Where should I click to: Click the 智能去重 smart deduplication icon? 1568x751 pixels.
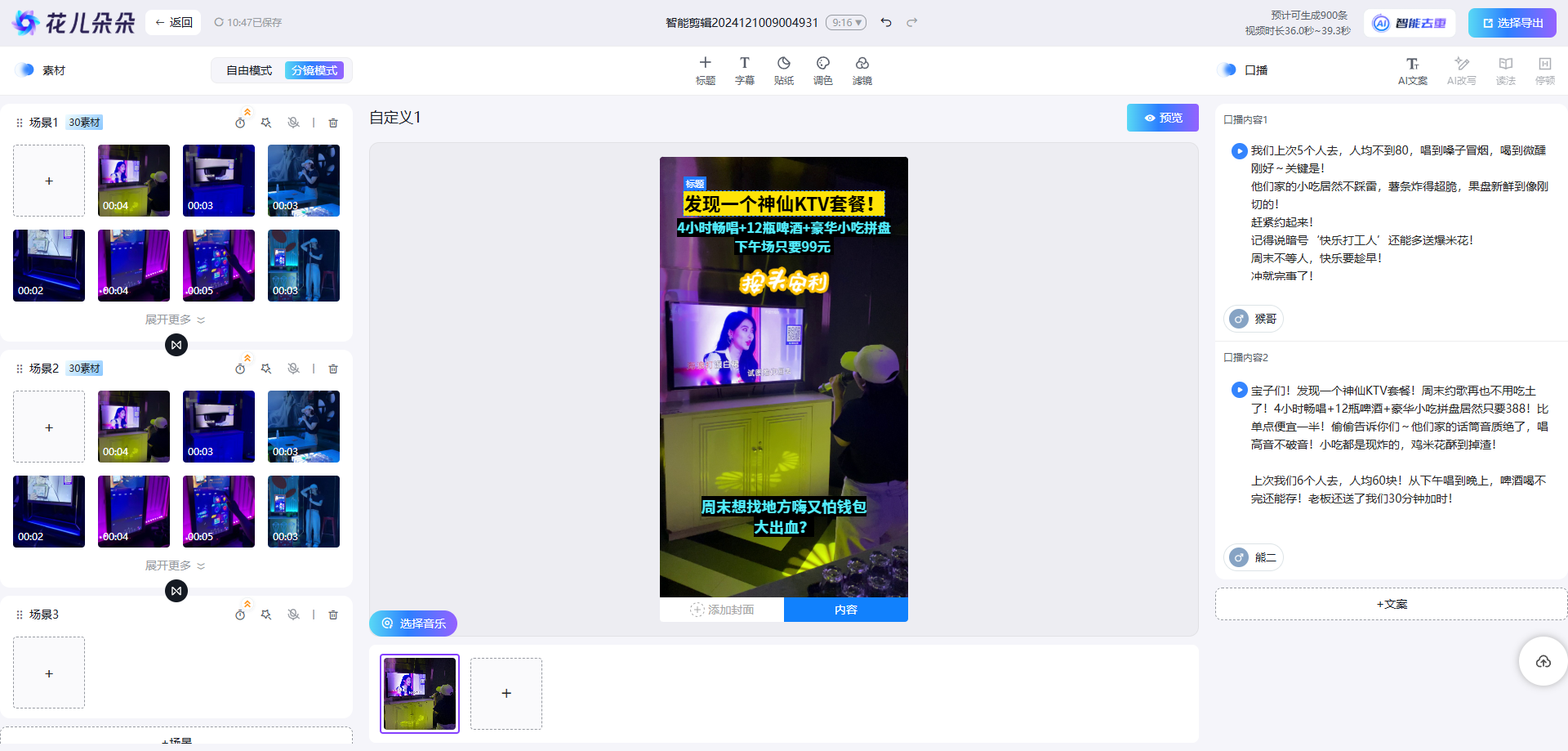(x=1410, y=23)
